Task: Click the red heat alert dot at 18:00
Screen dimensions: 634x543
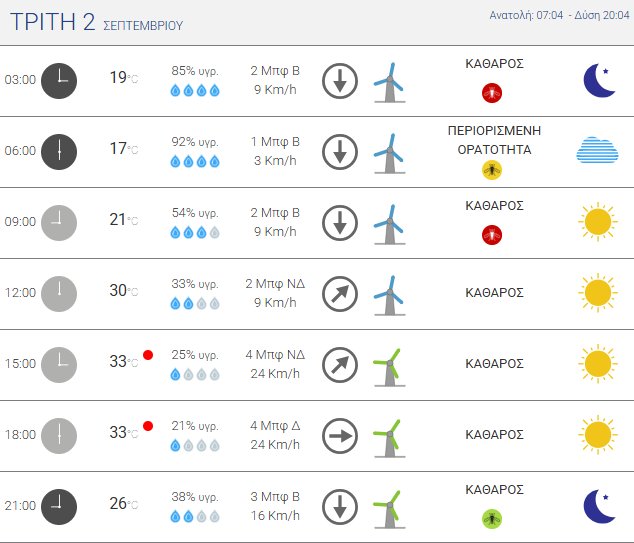Action: pos(148,426)
